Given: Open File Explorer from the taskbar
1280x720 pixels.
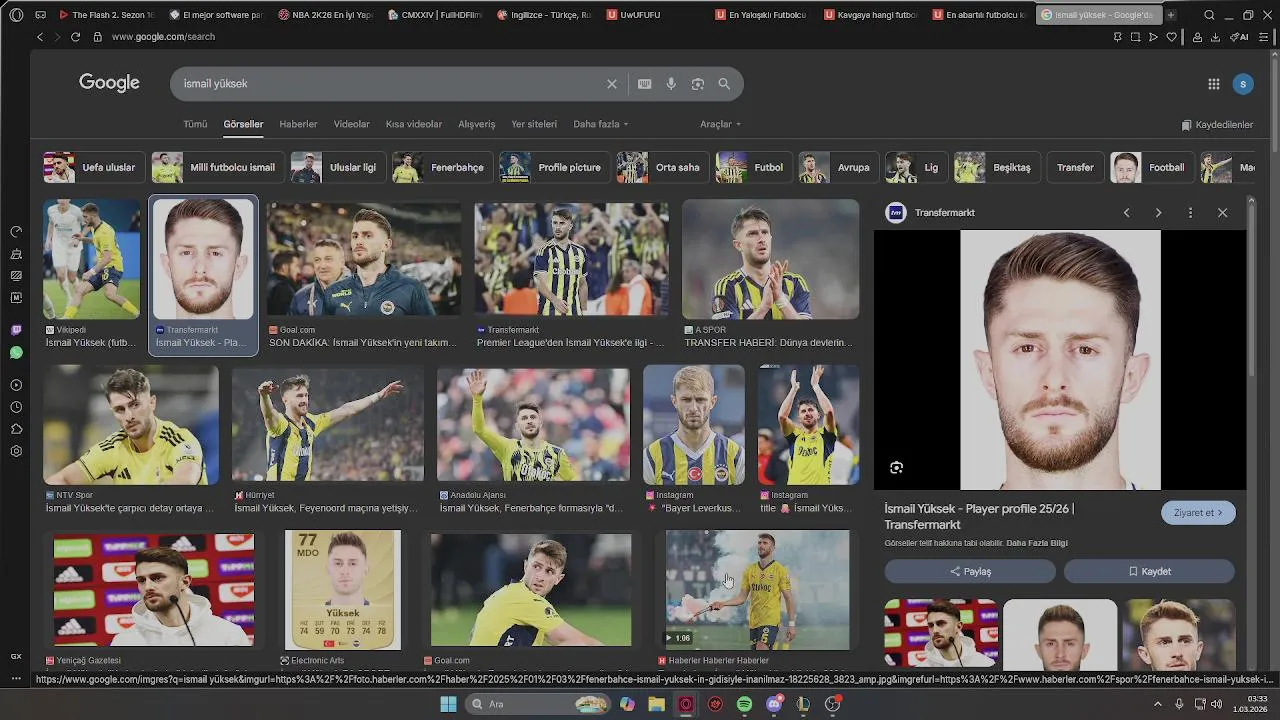Looking at the screenshot, I should (x=656, y=704).
